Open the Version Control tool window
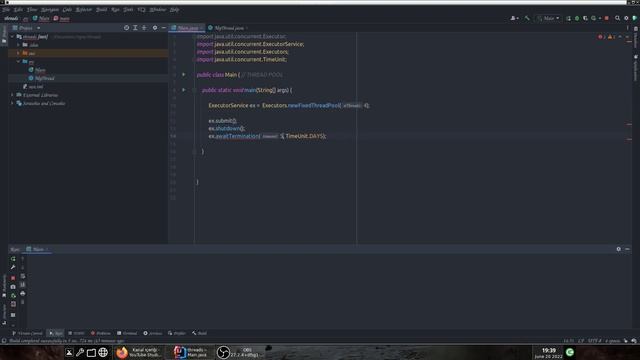This screenshot has width=640, height=360. 27,333
